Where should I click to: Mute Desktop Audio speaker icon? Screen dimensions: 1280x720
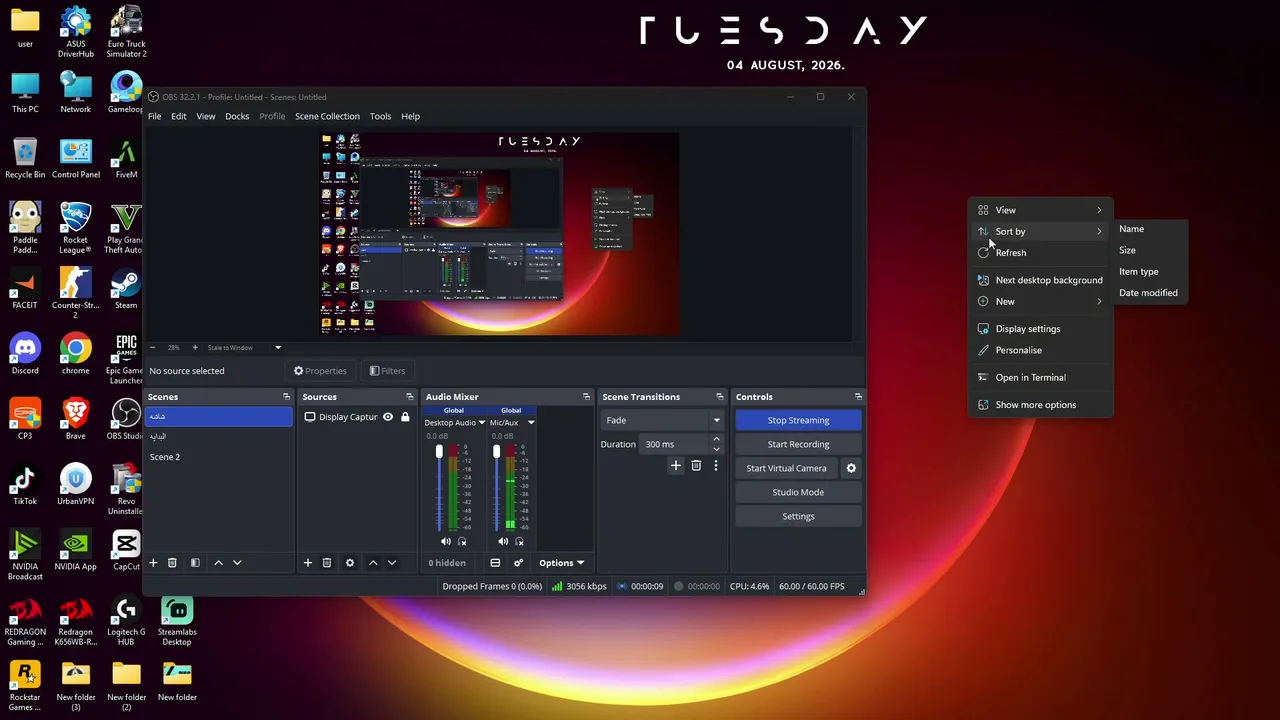click(x=446, y=542)
